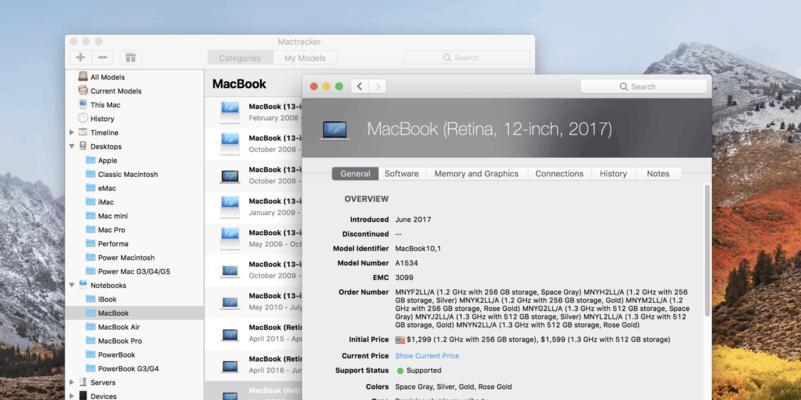Click the EMC value 3099

[404, 277]
